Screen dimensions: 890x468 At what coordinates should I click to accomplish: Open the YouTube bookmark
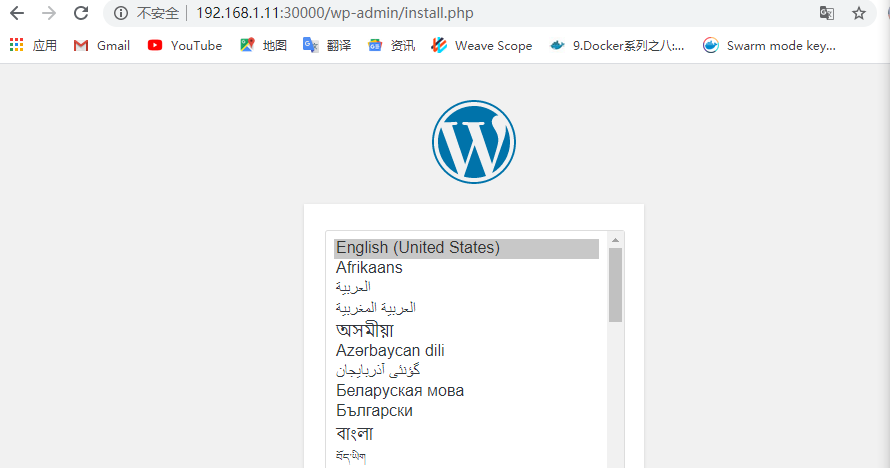184,45
